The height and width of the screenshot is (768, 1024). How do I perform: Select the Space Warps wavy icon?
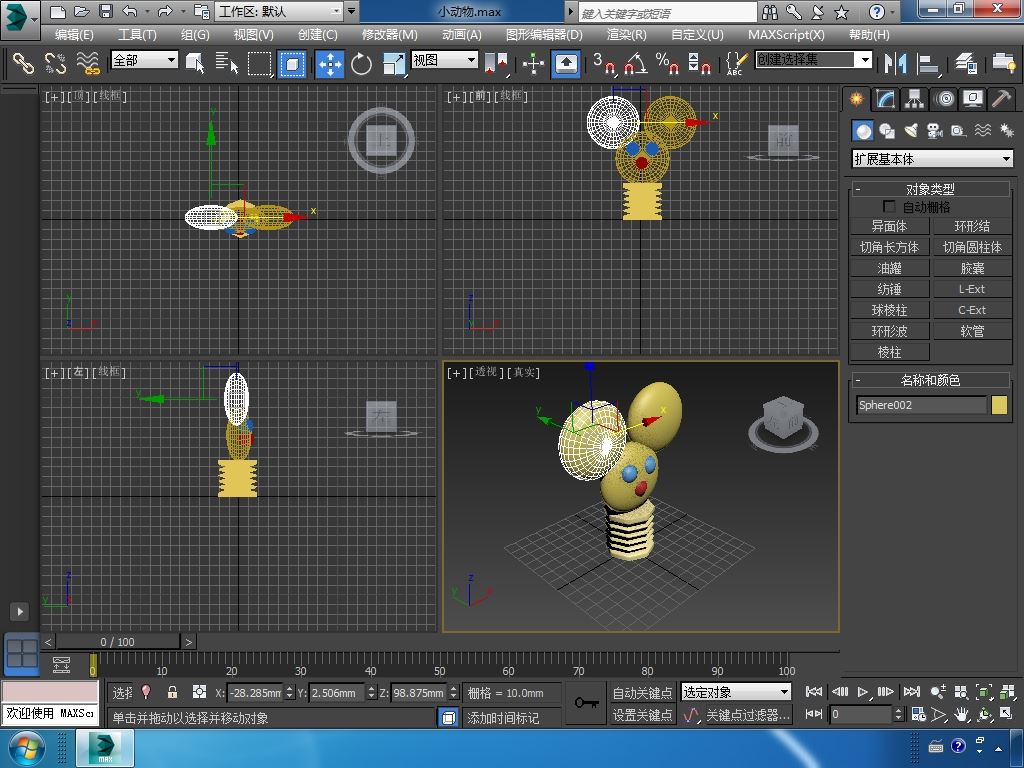(983, 131)
